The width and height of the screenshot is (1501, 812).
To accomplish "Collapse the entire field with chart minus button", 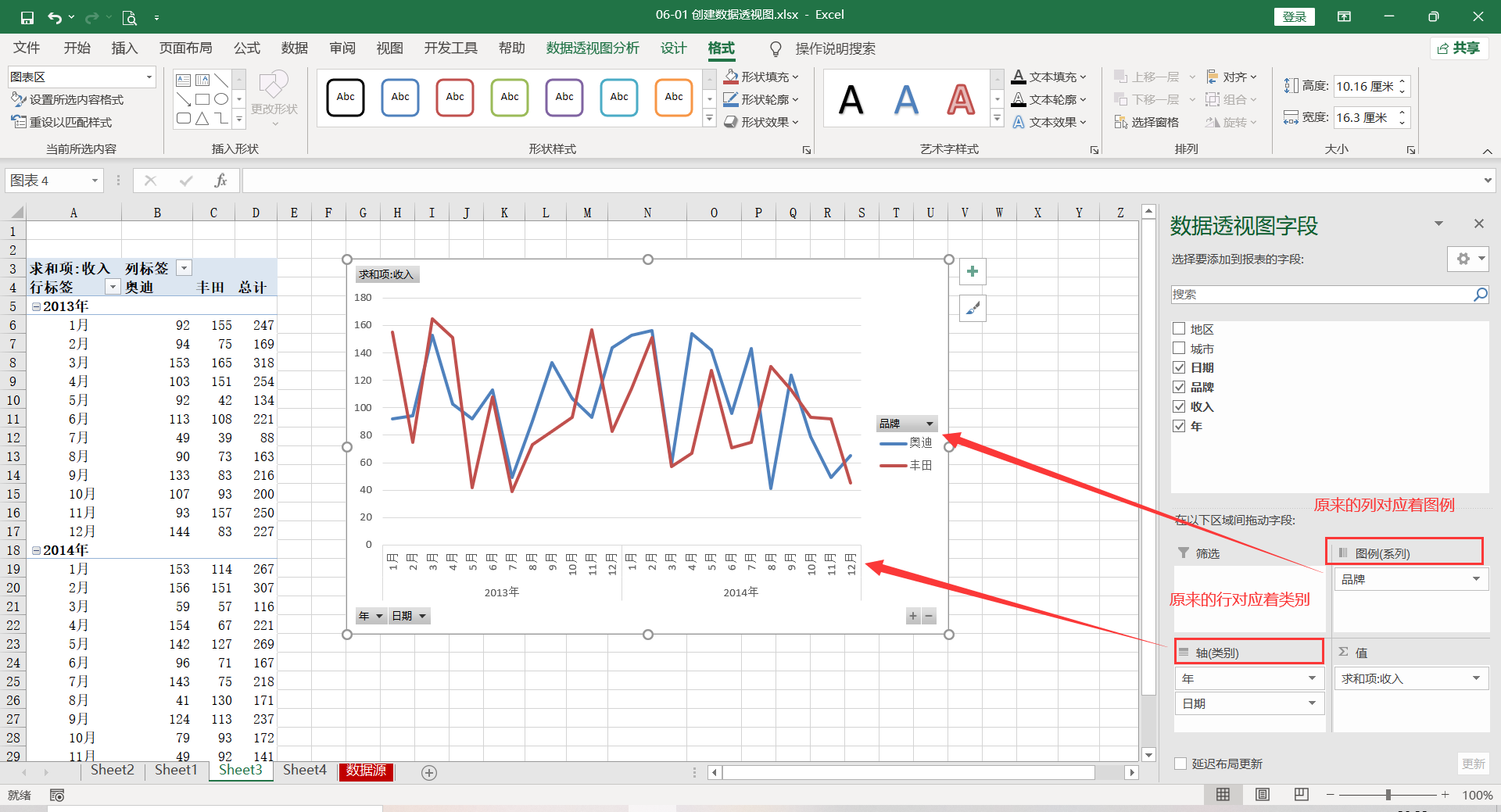I will click(929, 616).
